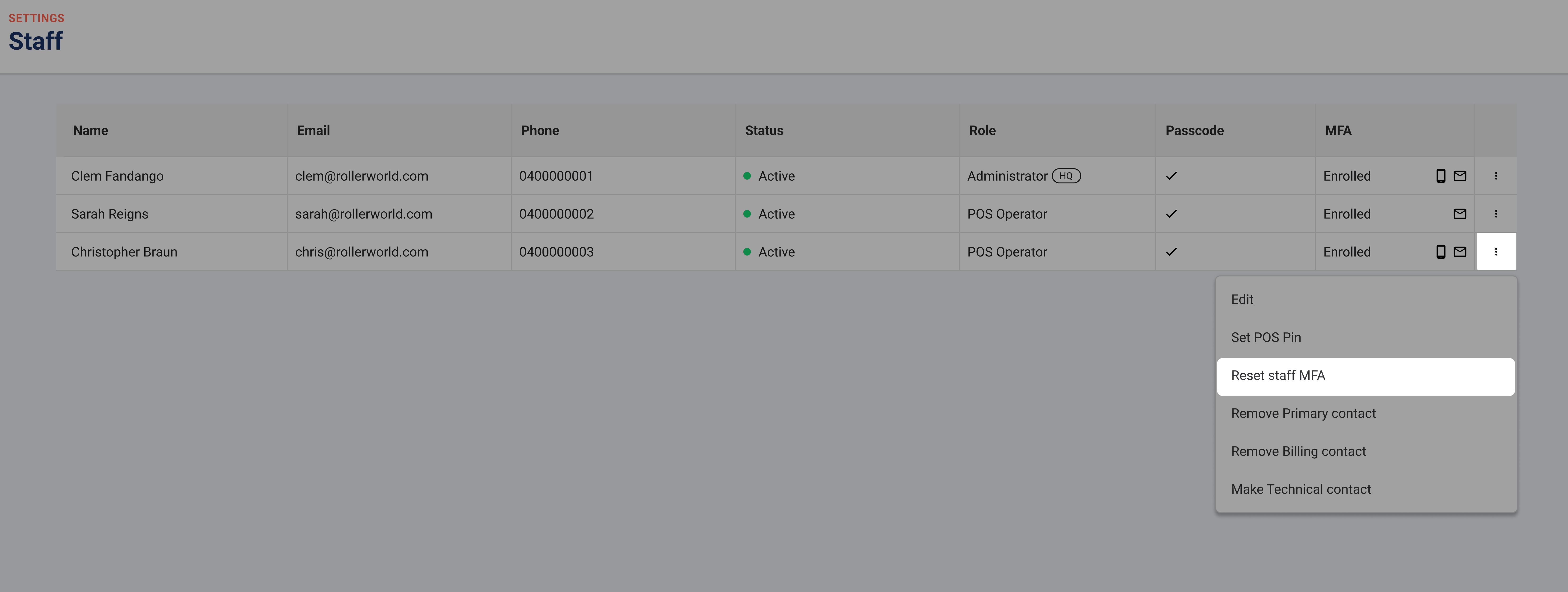Close Christopher Braun's three-dot actions menu

coord(1496,252)
